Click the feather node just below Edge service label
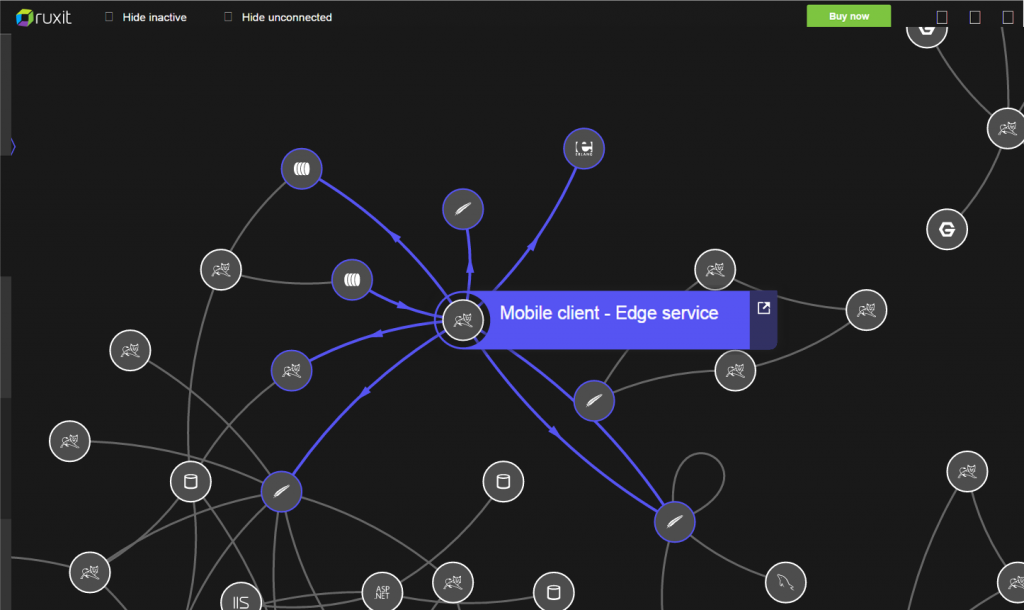Viewport: 1024px width, 610px height. click(x=594, y=401)
